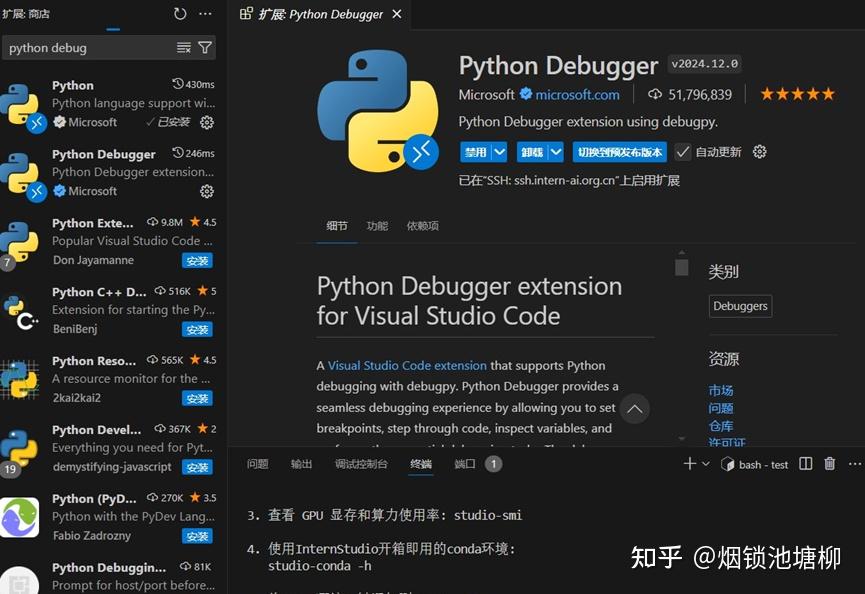
Task: Expand the 卸载 dropdown arrow
Action: pos(555,153)
